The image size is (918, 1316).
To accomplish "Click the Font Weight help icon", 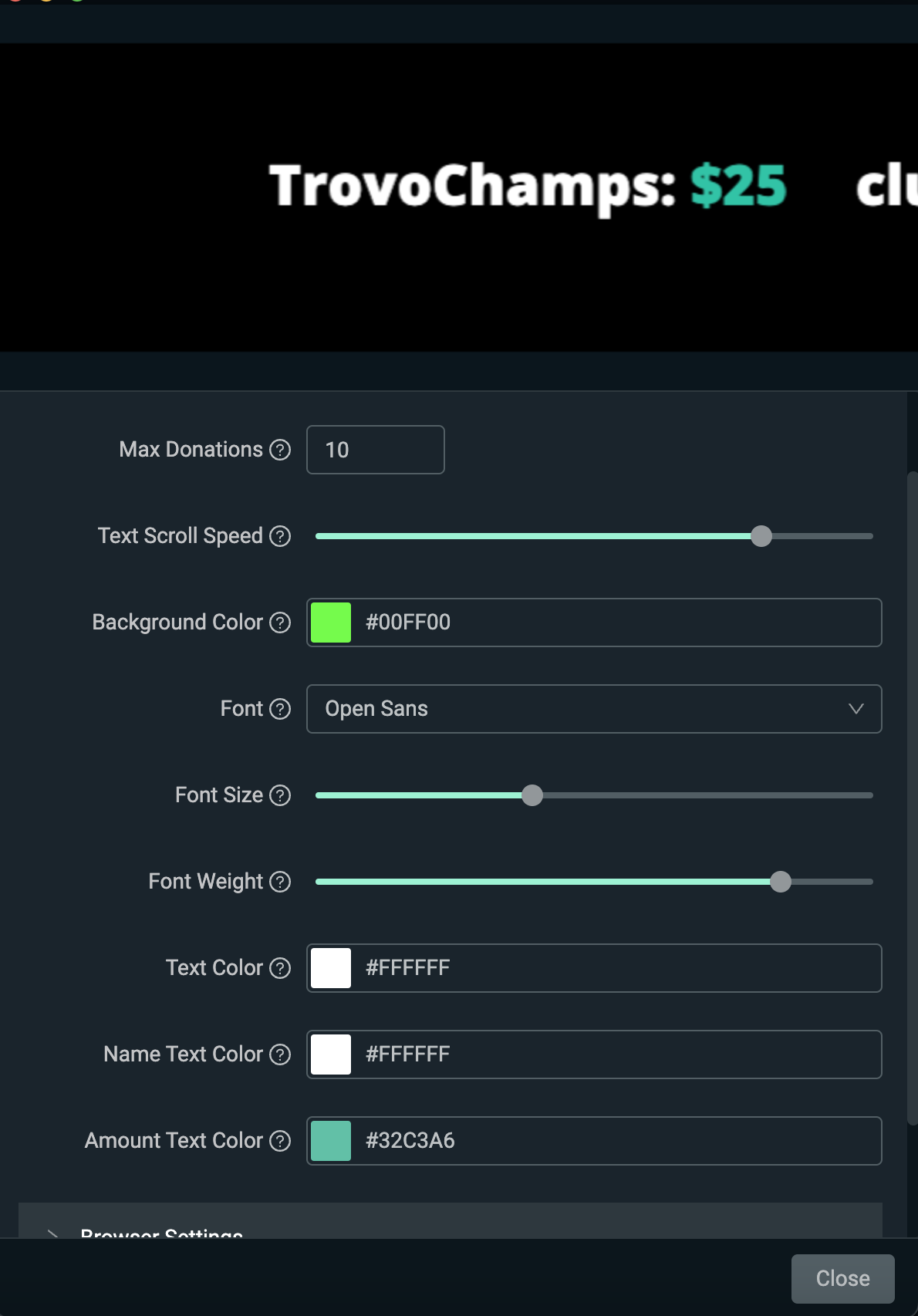I will coord(280,882).
